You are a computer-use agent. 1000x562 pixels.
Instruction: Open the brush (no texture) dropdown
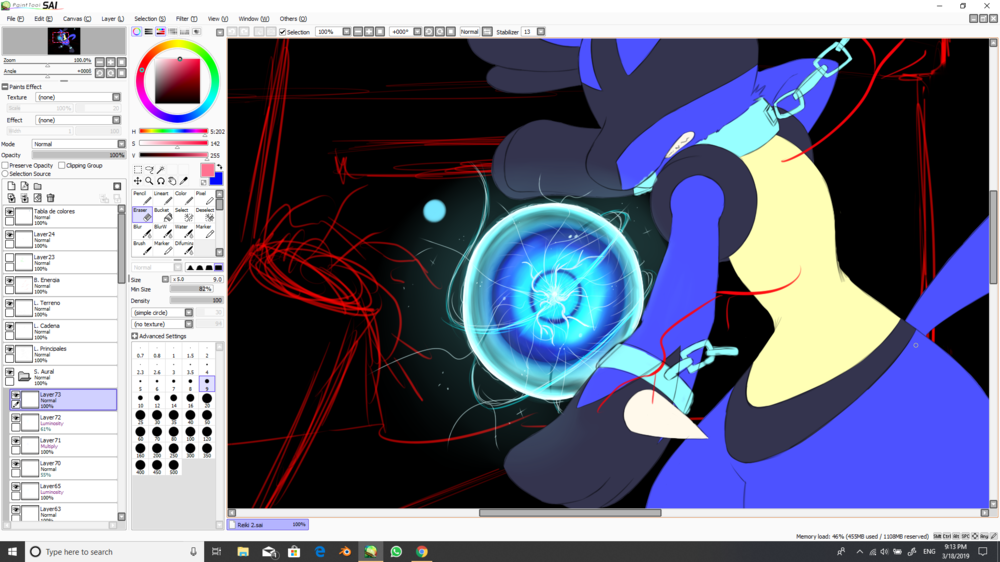(x=189, y=324)
